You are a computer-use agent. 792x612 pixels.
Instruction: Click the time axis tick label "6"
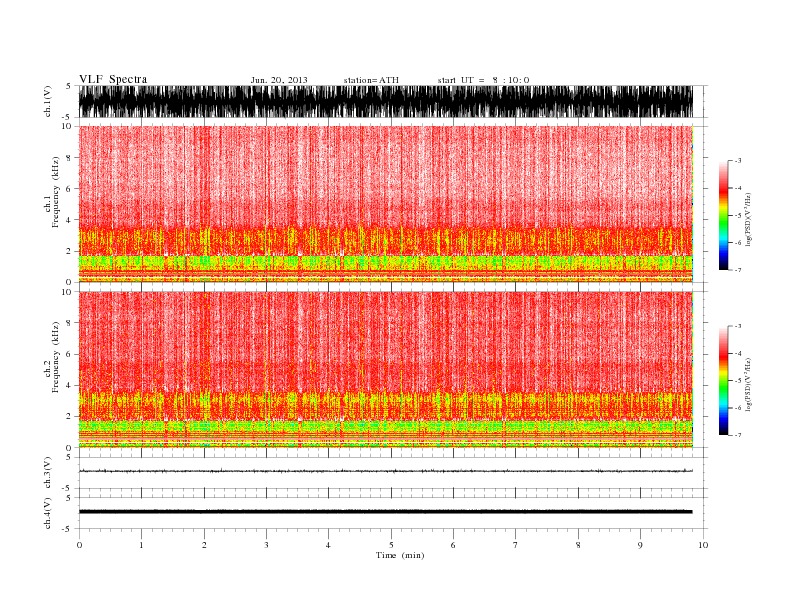coord(453,545)
